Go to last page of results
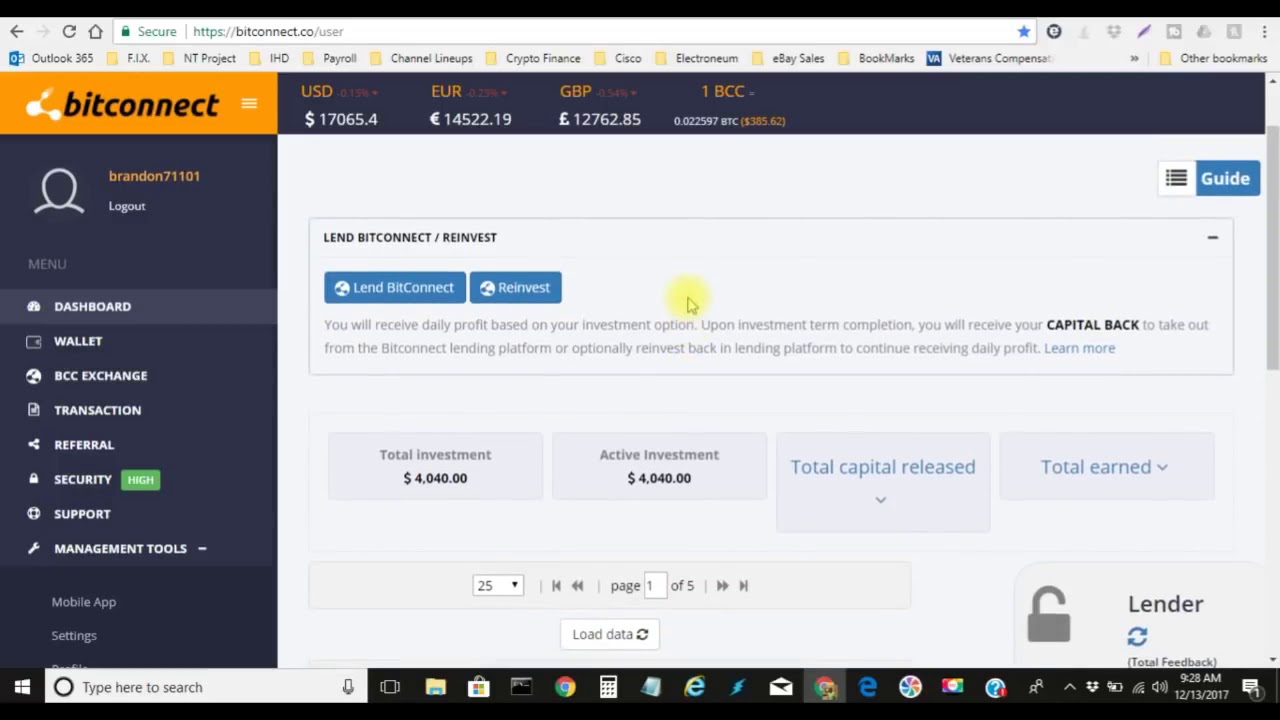 pyautogui.click(x=743, y=586)
